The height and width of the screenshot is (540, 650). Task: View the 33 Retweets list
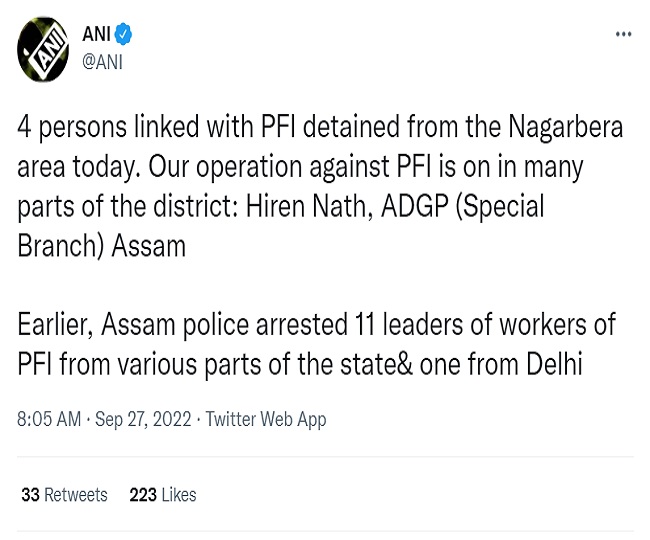(64, 495)
